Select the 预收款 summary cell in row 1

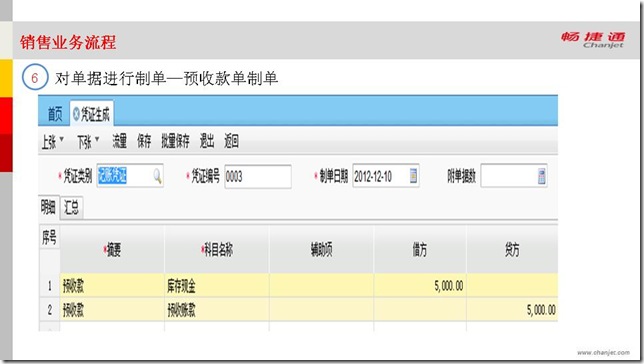(x=112, y=286)
